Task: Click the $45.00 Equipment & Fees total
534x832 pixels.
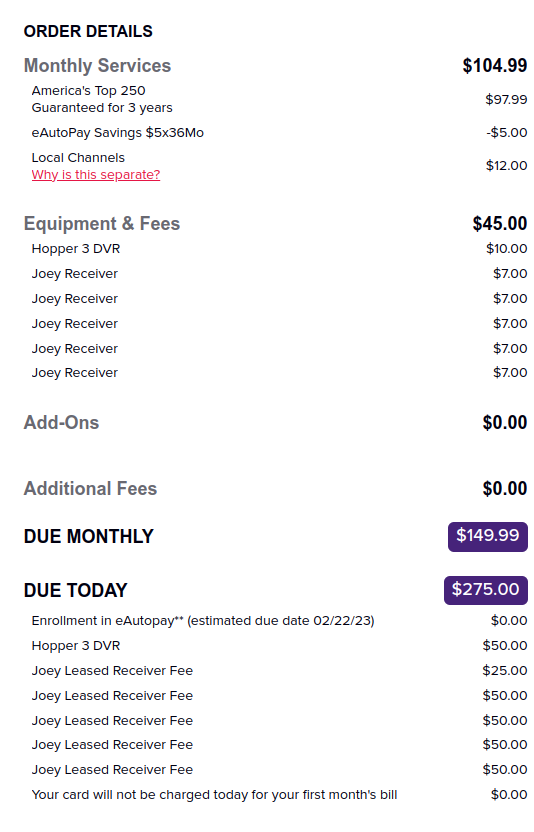Action: [x=500, y=223]
